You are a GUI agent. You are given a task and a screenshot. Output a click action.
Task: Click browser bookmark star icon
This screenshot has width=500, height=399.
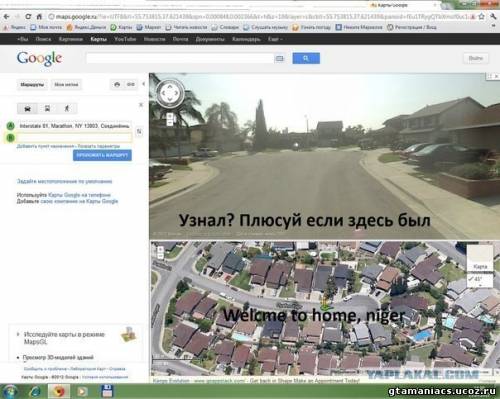click(x=482, y=16)
